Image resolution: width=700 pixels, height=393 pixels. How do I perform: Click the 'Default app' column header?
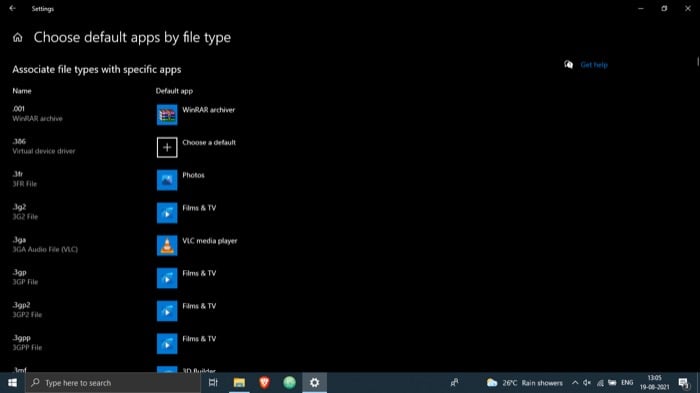pos(174,91)
